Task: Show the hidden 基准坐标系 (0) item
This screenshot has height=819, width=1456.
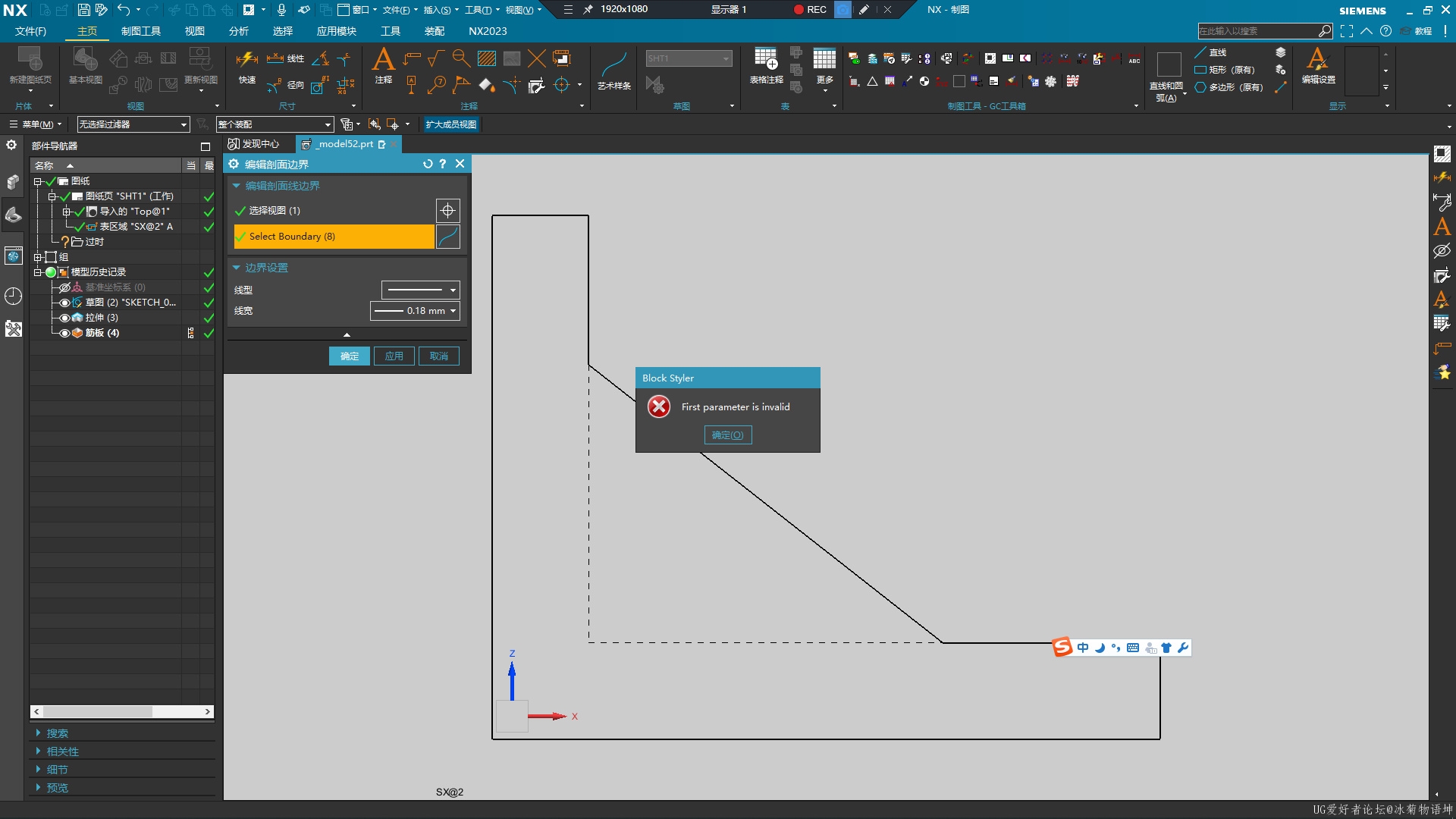Action: [65, 287]
